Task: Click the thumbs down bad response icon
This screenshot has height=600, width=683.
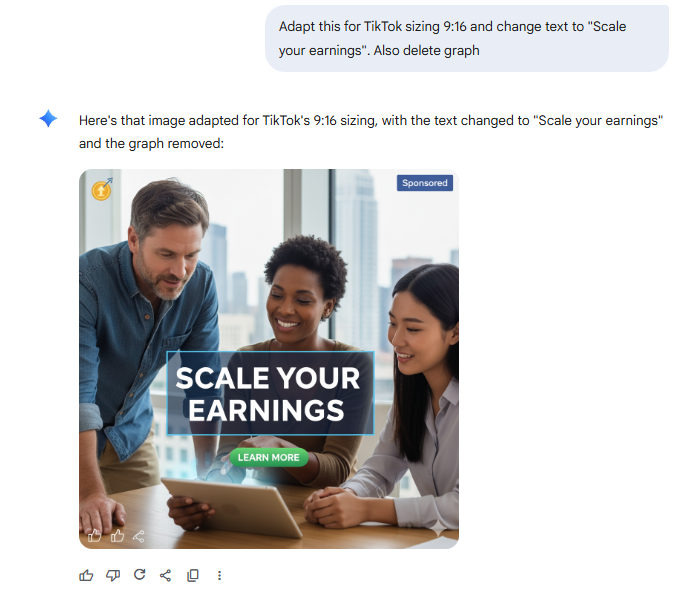Action: coord(113,576)
